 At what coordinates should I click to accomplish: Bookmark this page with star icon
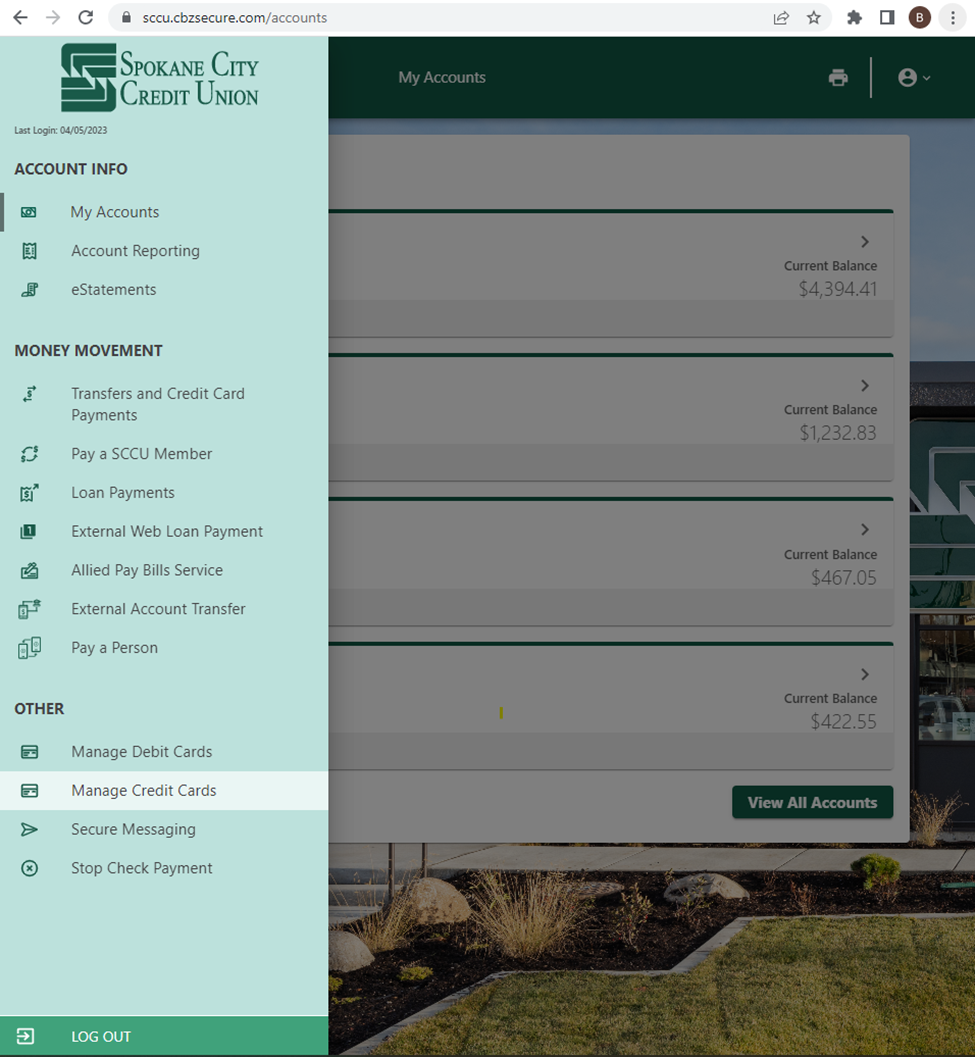814,18
